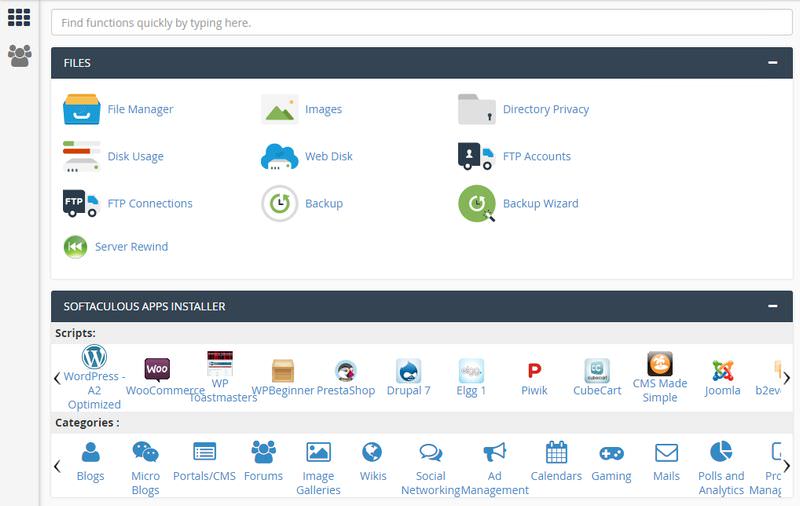Image resolution: width=800 pixels, height=506 pixels.
Task: Open the Wikis category icon
Action: tap(372, 452)
